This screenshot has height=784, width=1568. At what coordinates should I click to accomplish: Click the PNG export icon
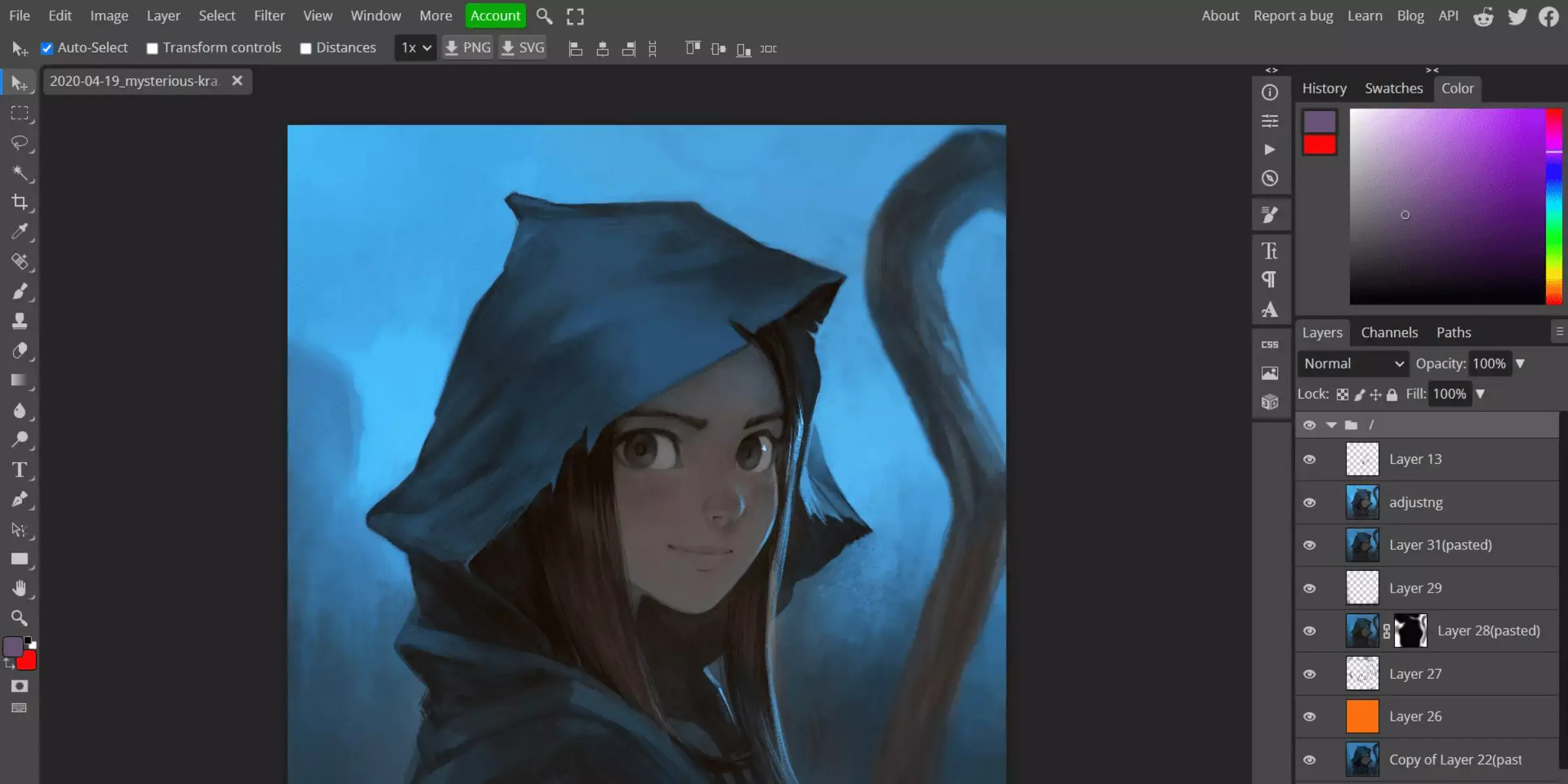(452, 47)
